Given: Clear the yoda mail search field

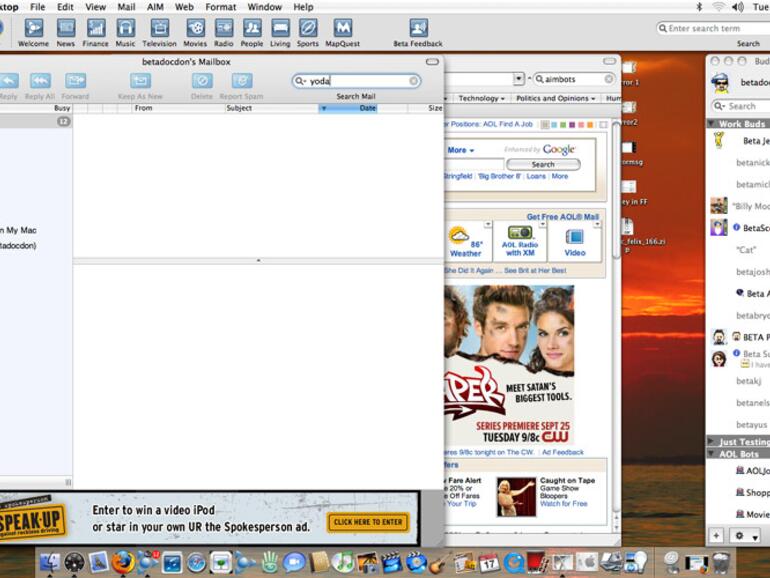Looking at the screenshot, I should [413, 81].
